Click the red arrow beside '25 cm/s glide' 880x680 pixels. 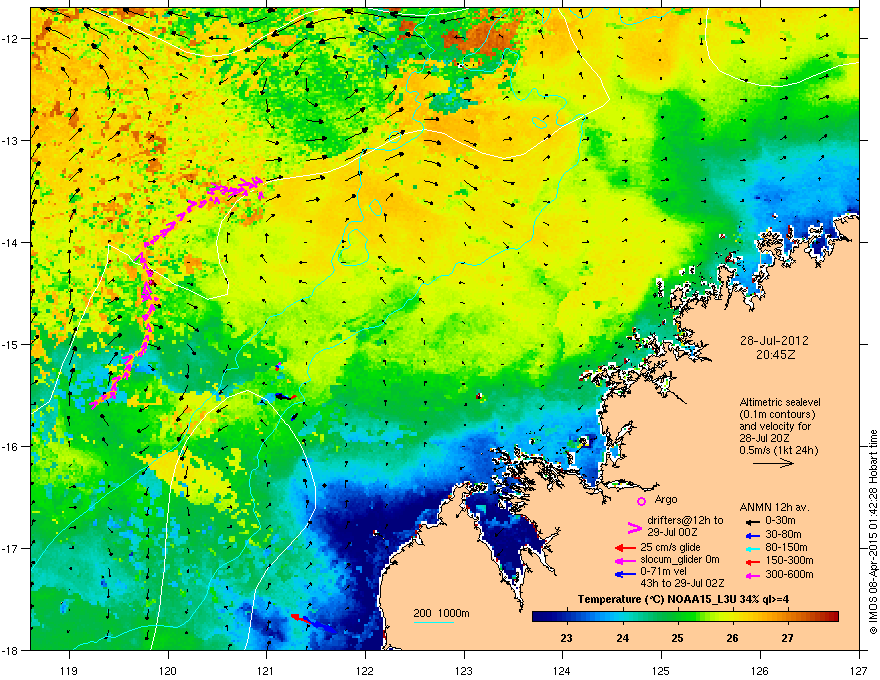coord(625,548)
